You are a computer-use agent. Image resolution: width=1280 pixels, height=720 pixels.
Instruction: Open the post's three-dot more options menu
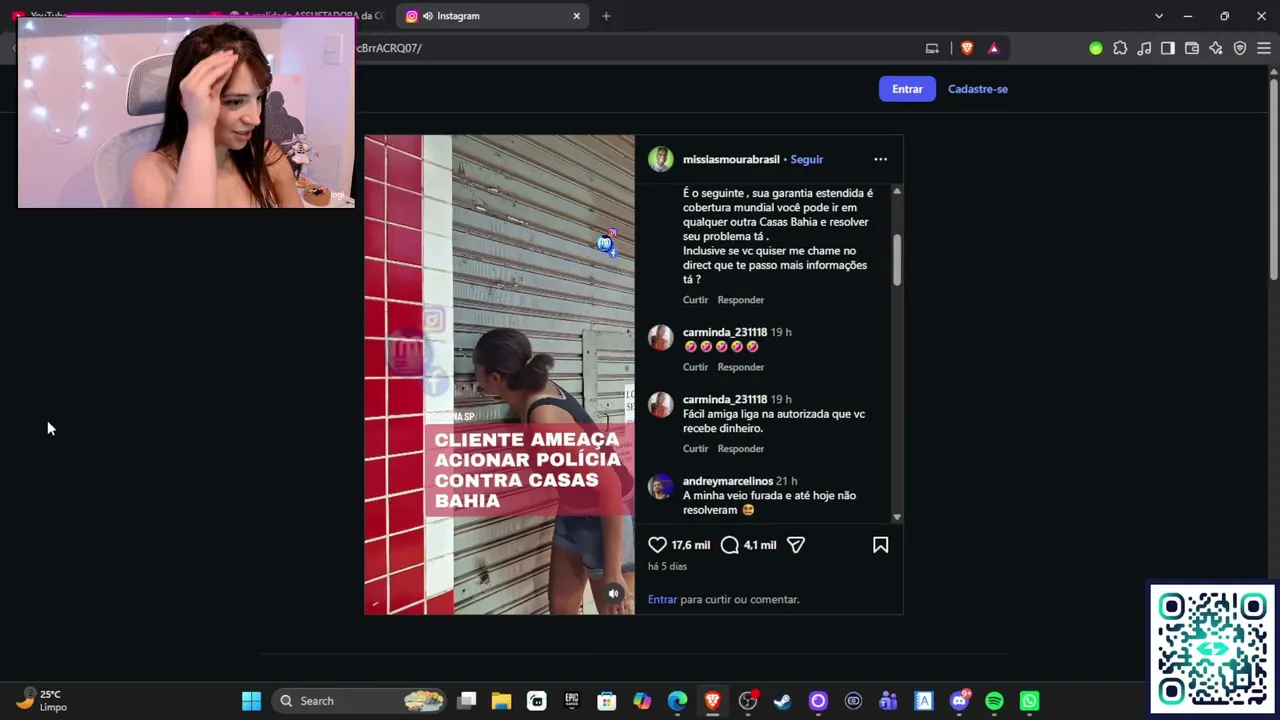880,159
